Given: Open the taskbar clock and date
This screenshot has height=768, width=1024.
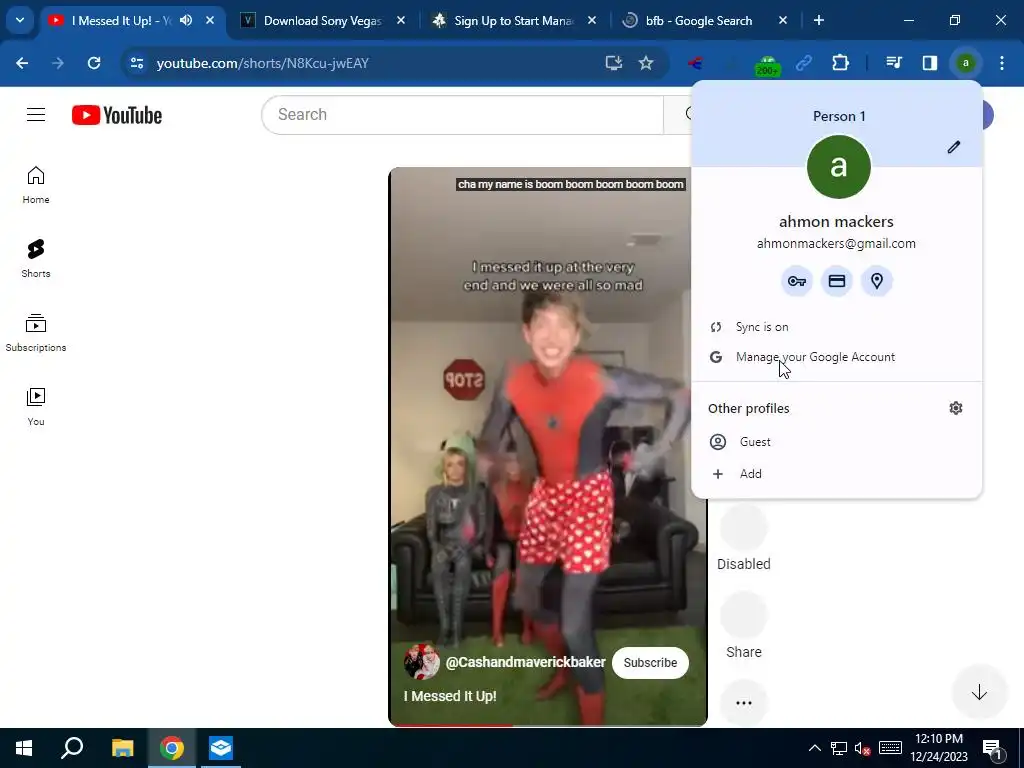Looking at the screenshot, I should click(939, 748).
